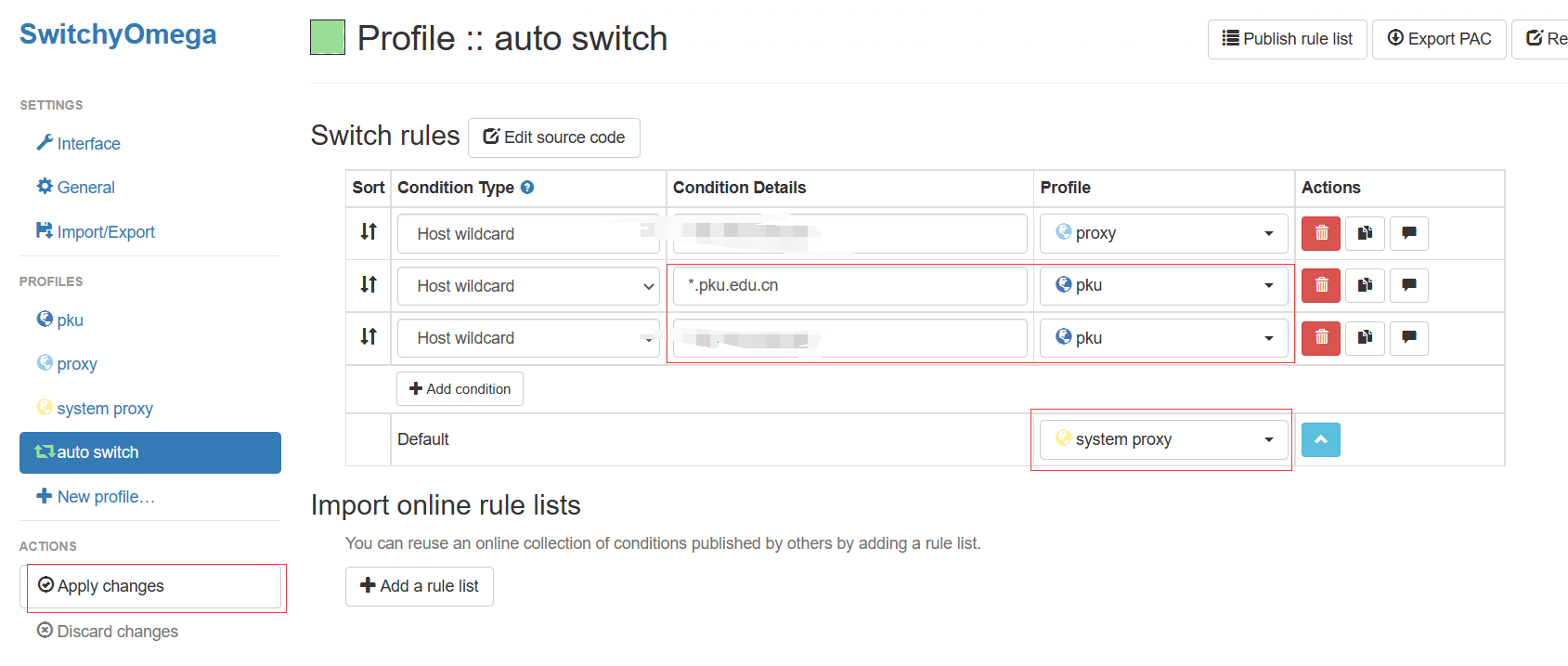Screen dimensions: 1568x666
Task: Click the partially visible Rename button at top right
Action: click(1541, 39)
